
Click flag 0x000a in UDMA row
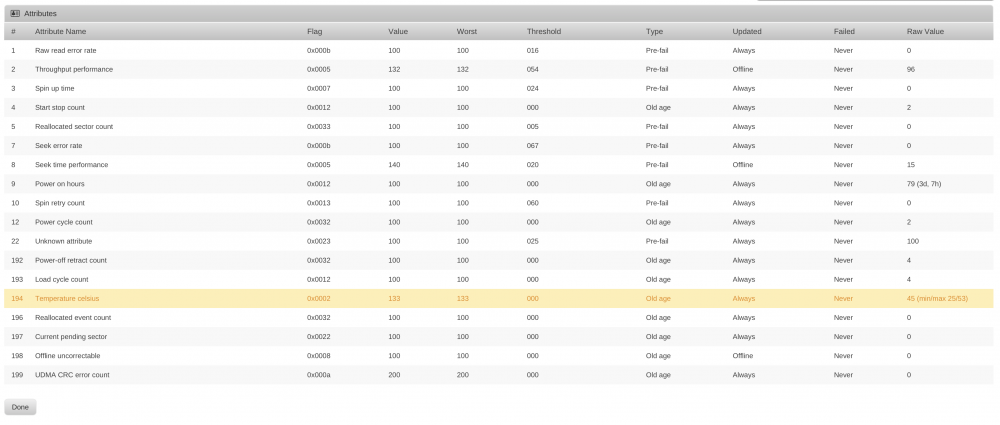(319, 375)
